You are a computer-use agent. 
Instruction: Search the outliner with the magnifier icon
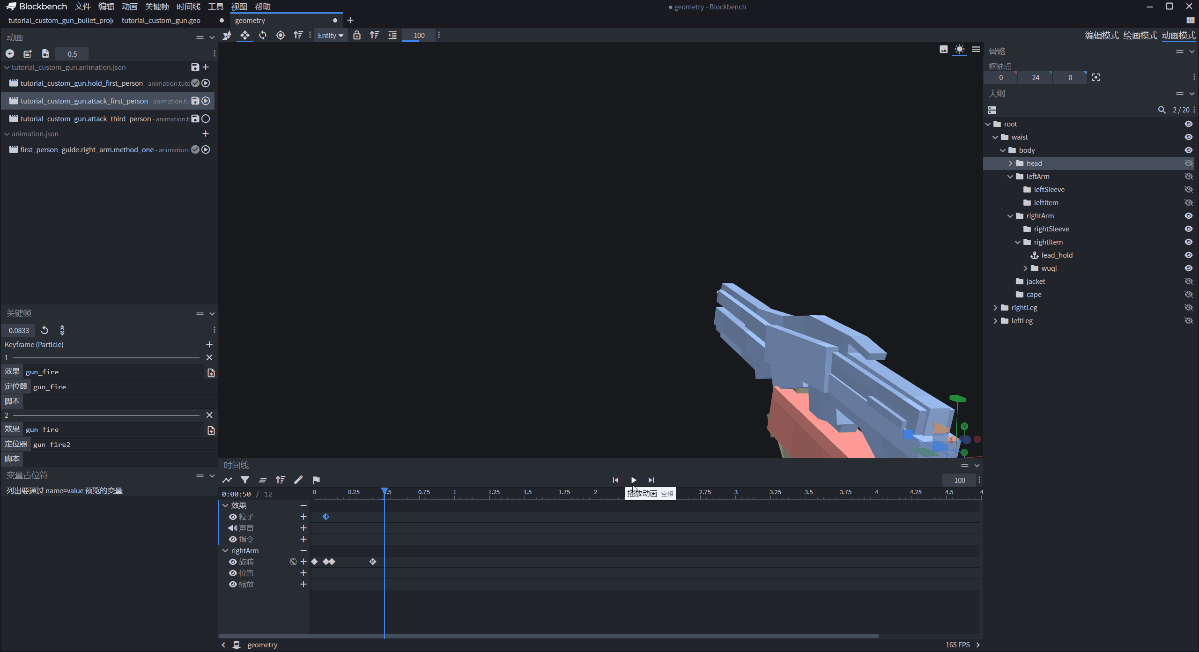tap(1161, 110)
